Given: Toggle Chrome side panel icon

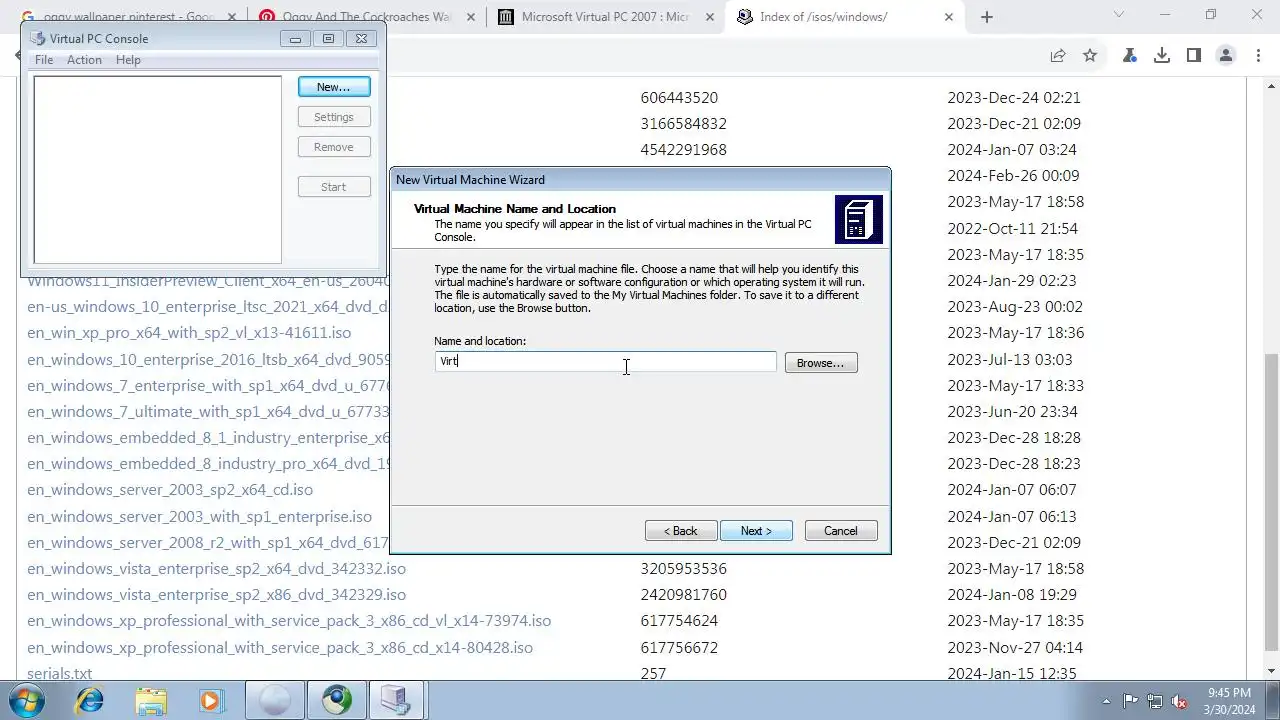Looking at the screenshot, I should 1194,56.
